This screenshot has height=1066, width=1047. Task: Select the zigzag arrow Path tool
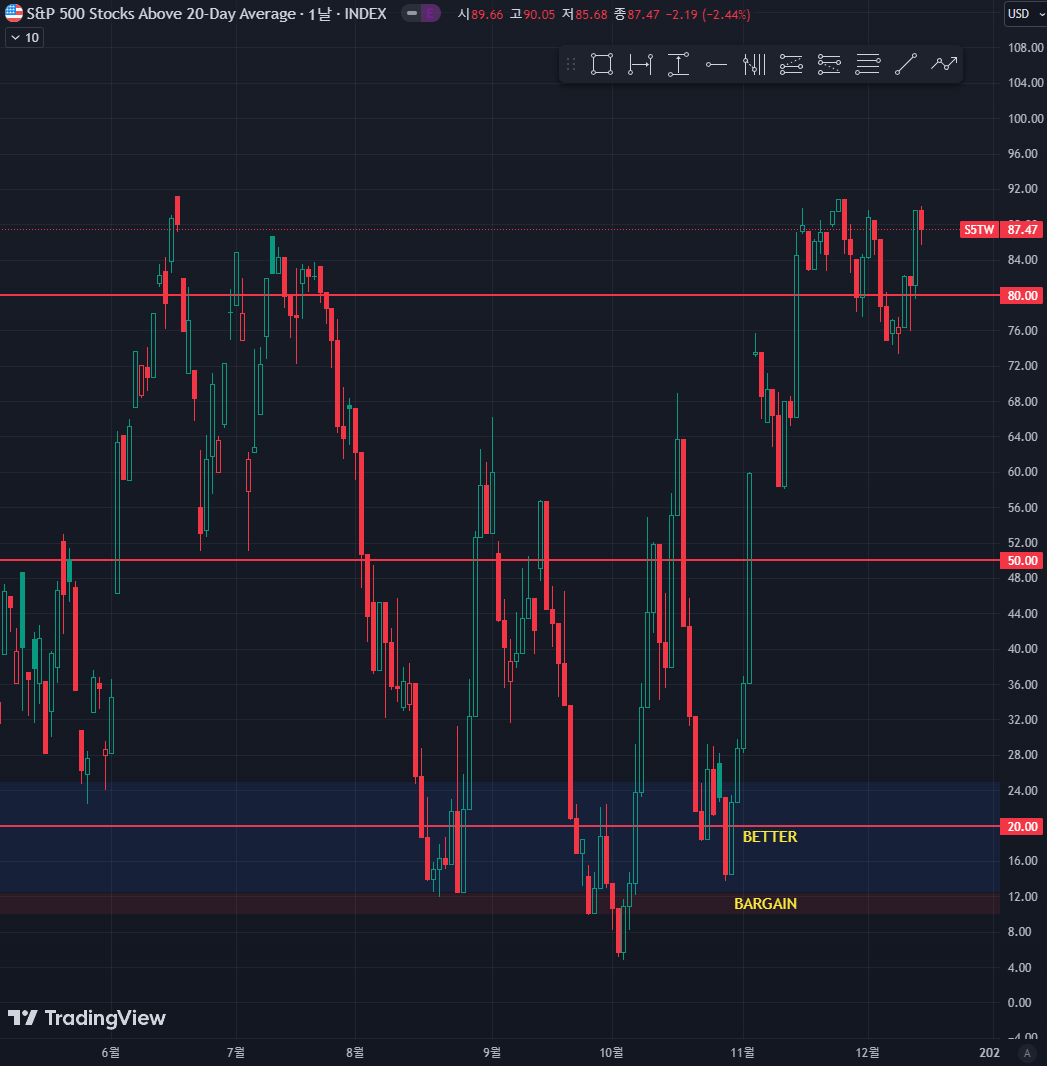[944, 65]
